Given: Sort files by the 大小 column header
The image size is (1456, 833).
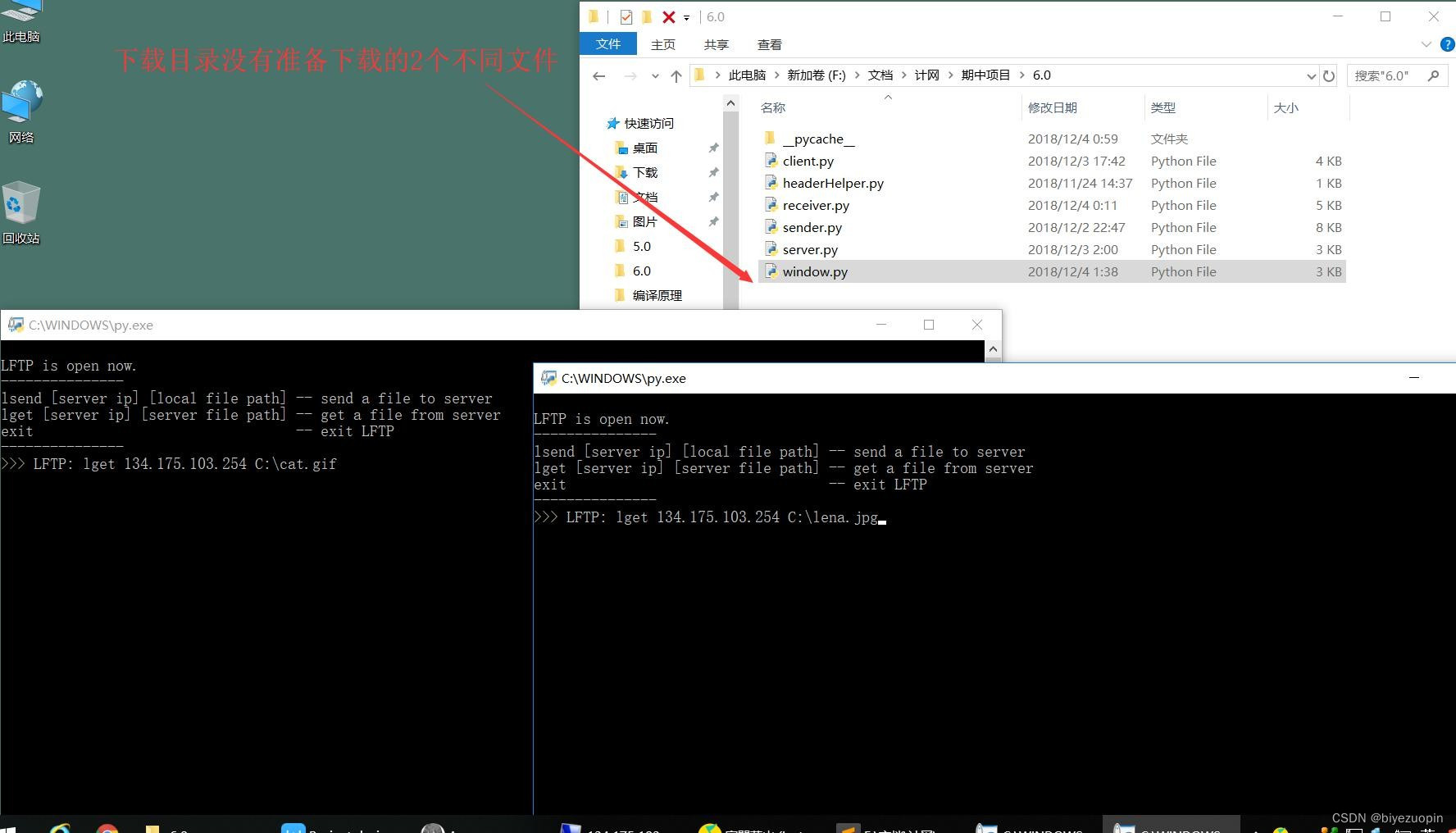Looking at the screenshot, I should [1286, 107].
